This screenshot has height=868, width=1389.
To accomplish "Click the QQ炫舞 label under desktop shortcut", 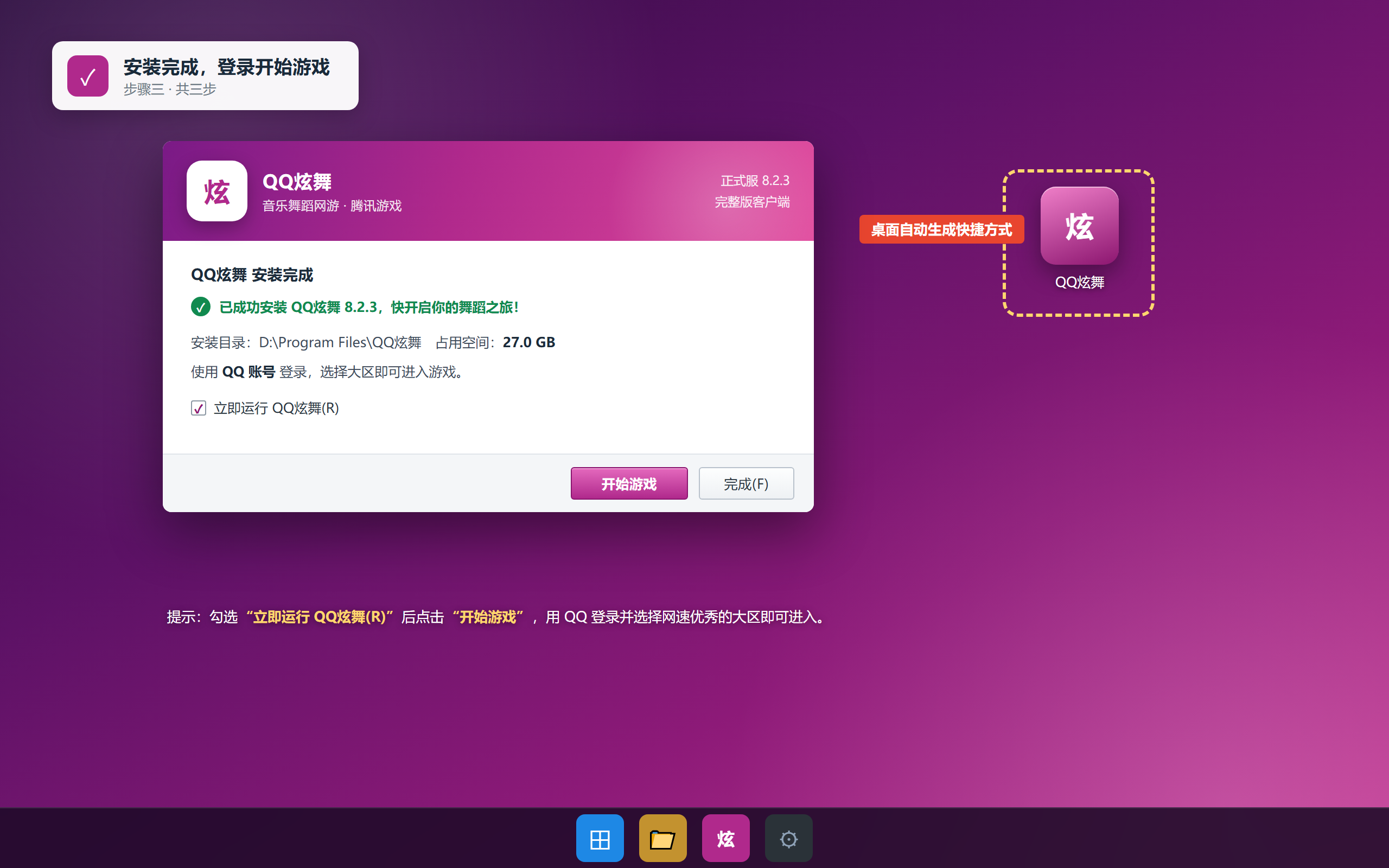I will coord(1079,282).
